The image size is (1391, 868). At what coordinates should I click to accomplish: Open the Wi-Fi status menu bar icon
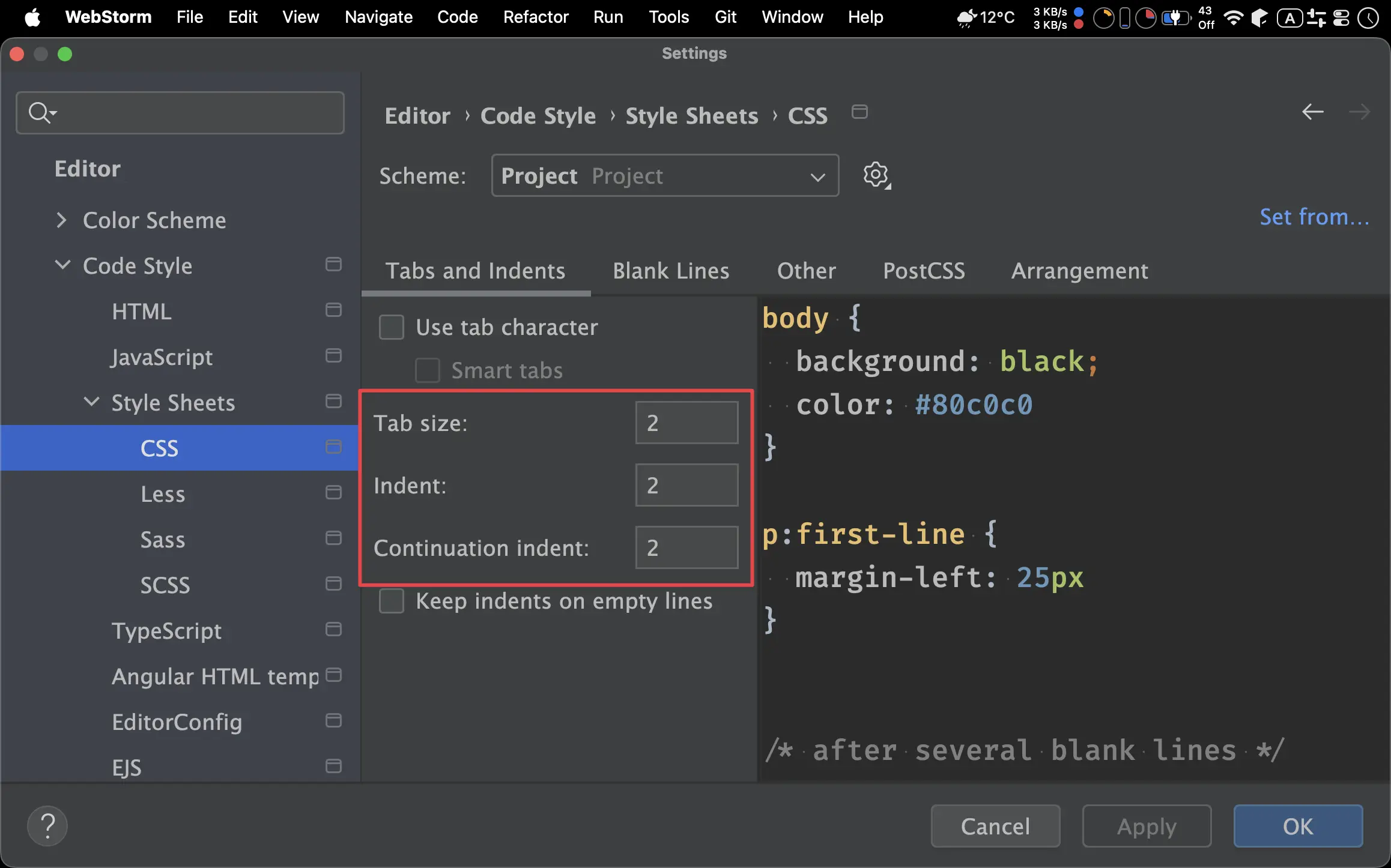pyautogui.click(x=1232, y=18)
